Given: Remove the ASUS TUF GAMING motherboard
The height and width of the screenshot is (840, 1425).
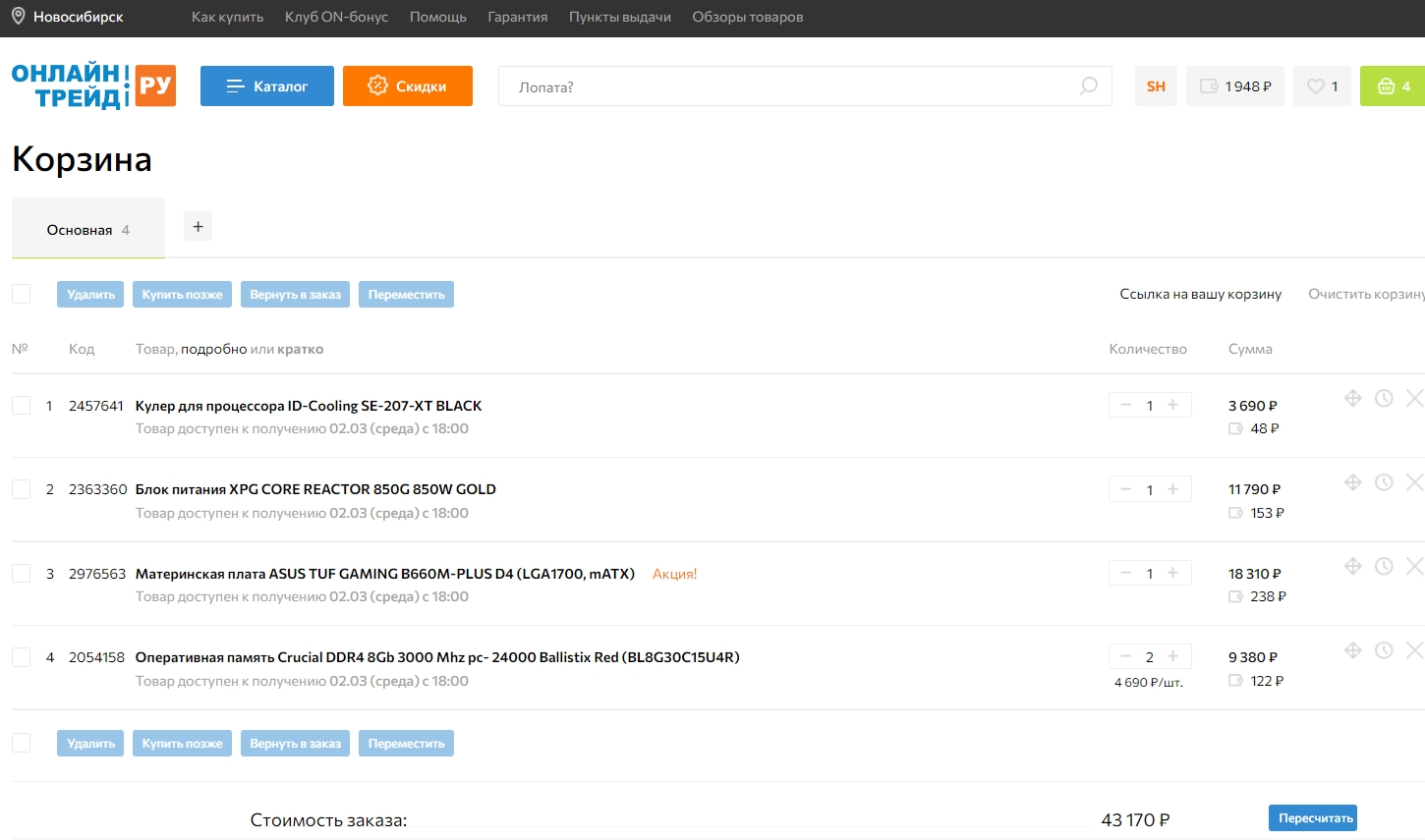Looking at the screenshot, I should (1414, 566).
